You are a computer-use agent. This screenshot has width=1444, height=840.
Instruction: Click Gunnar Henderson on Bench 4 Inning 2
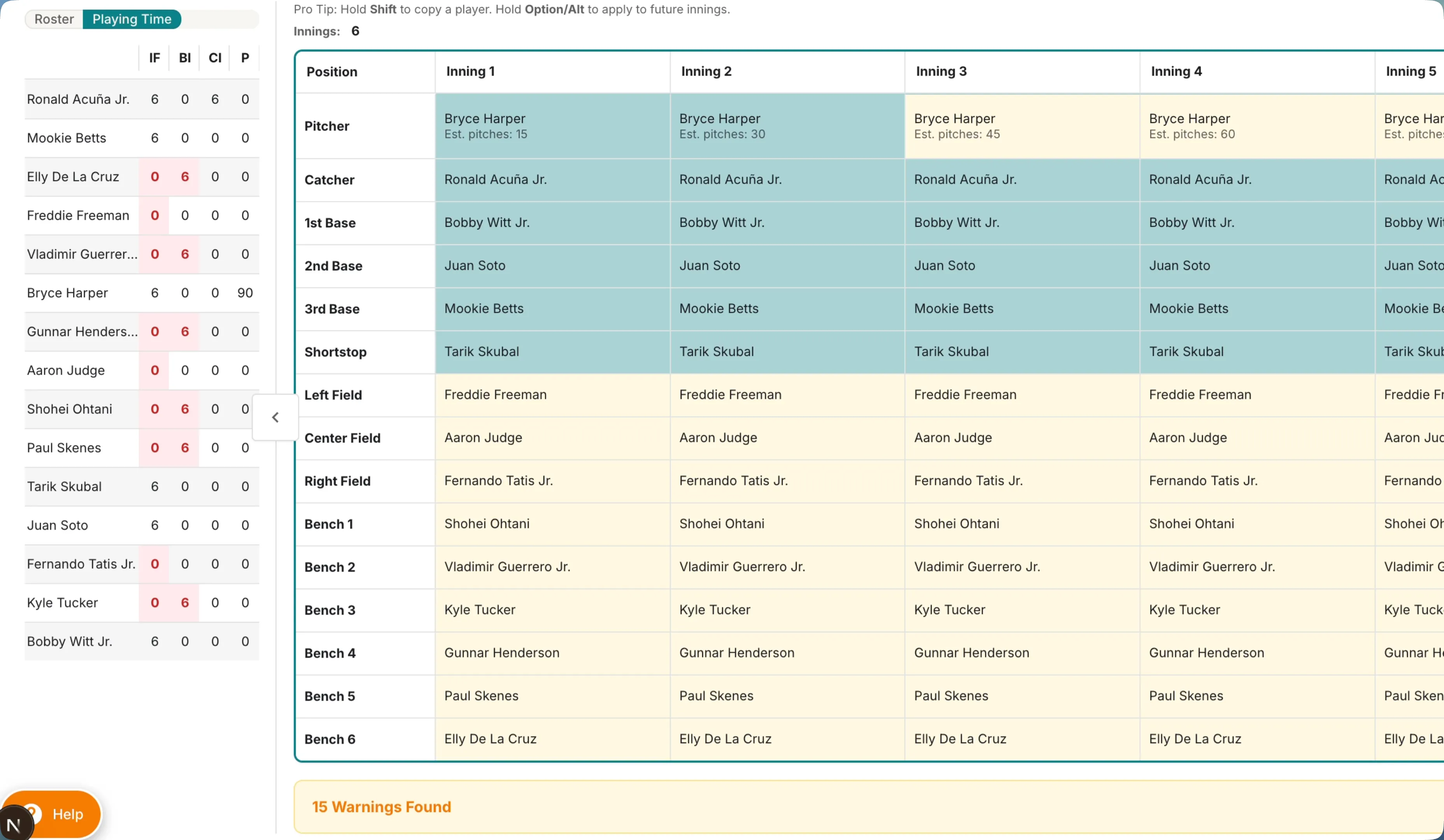(x=787, y=653)
